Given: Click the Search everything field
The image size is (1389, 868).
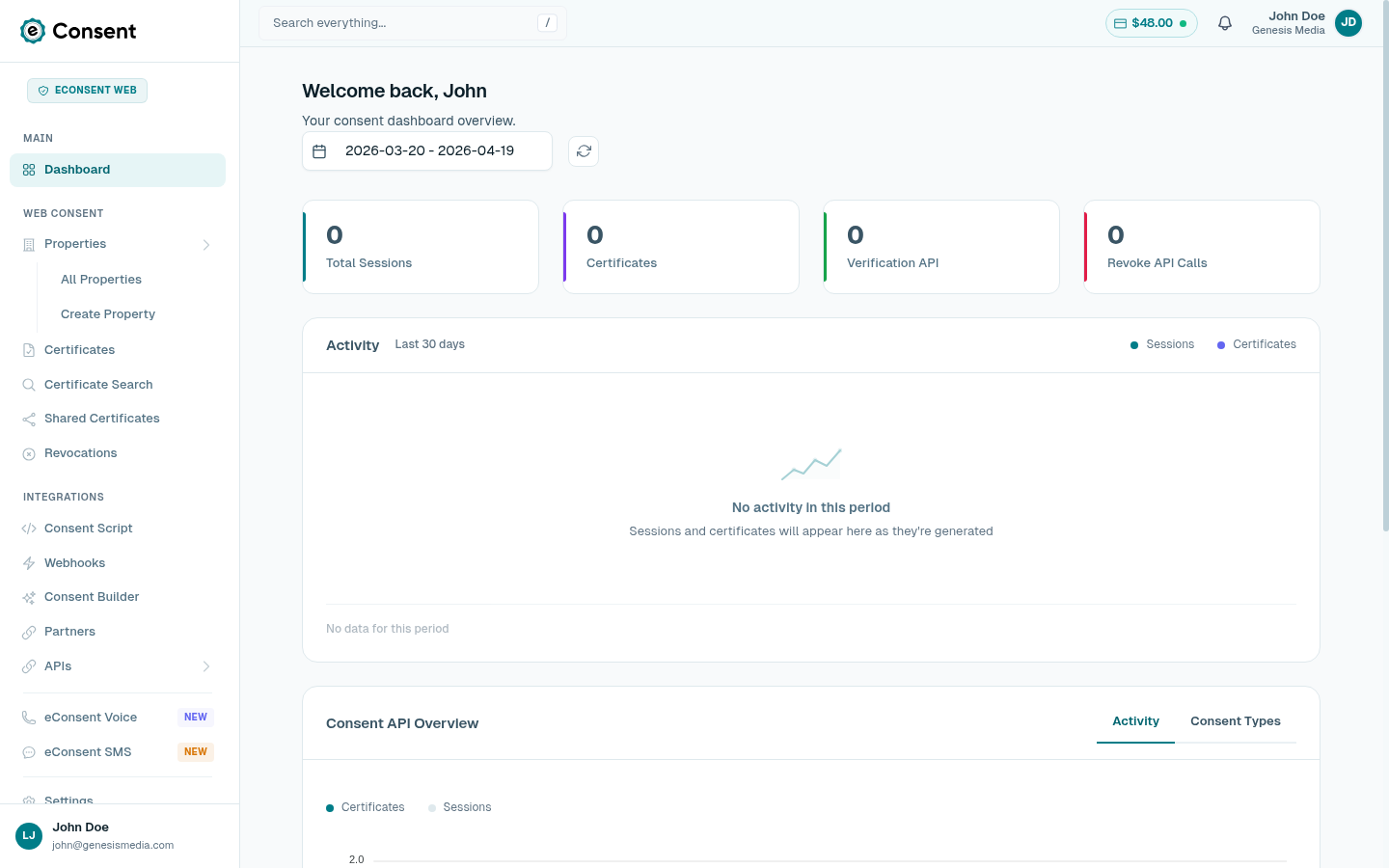Looking at the screenshot, I should pos(412,23).
